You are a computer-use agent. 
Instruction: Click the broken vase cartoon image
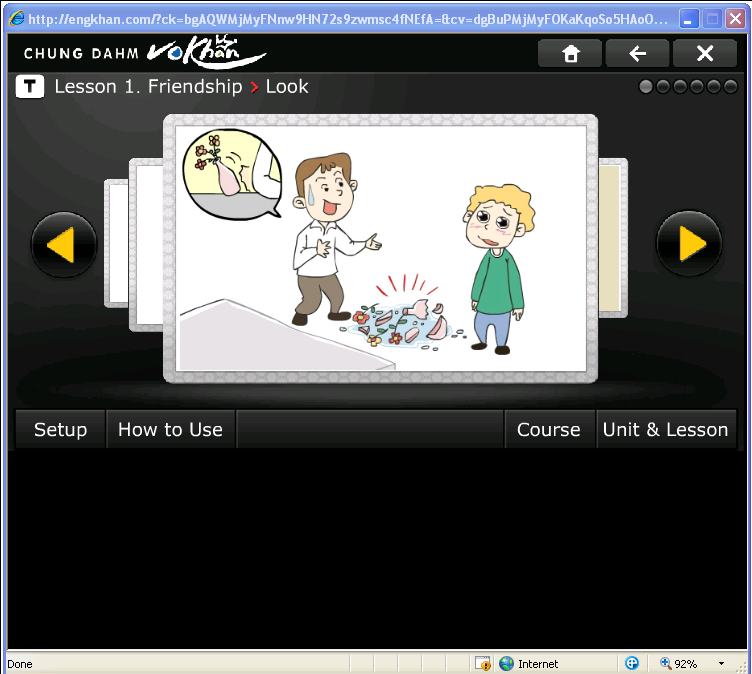point(381,248)
